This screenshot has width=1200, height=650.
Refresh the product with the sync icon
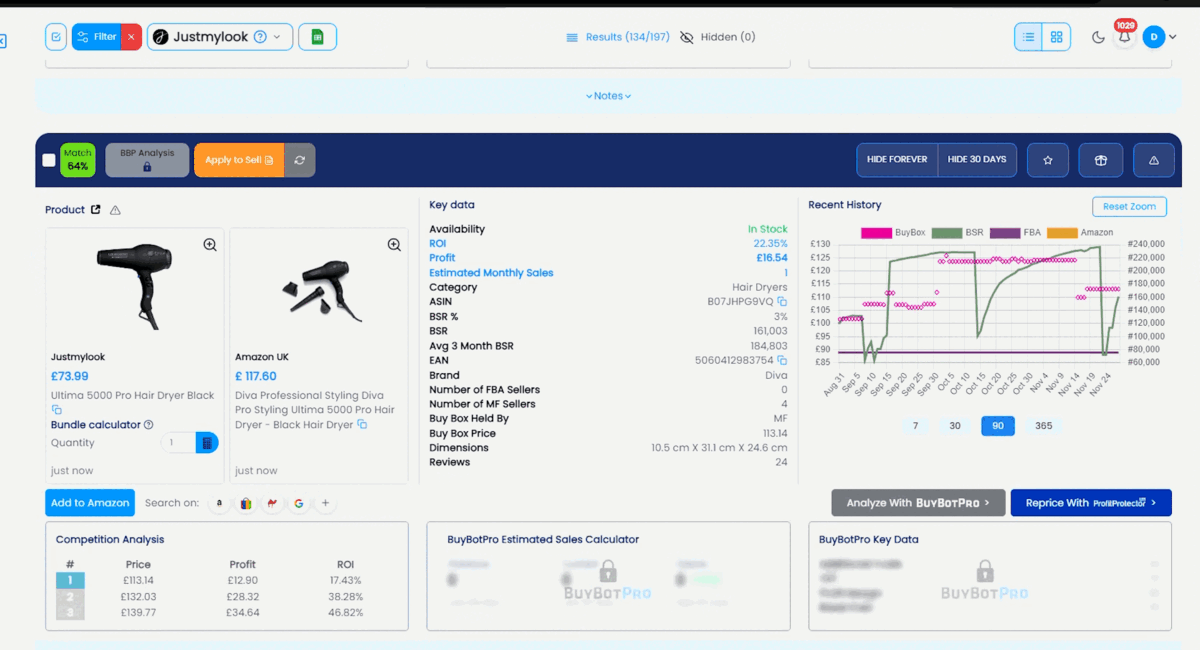click(x=300, y=160)
